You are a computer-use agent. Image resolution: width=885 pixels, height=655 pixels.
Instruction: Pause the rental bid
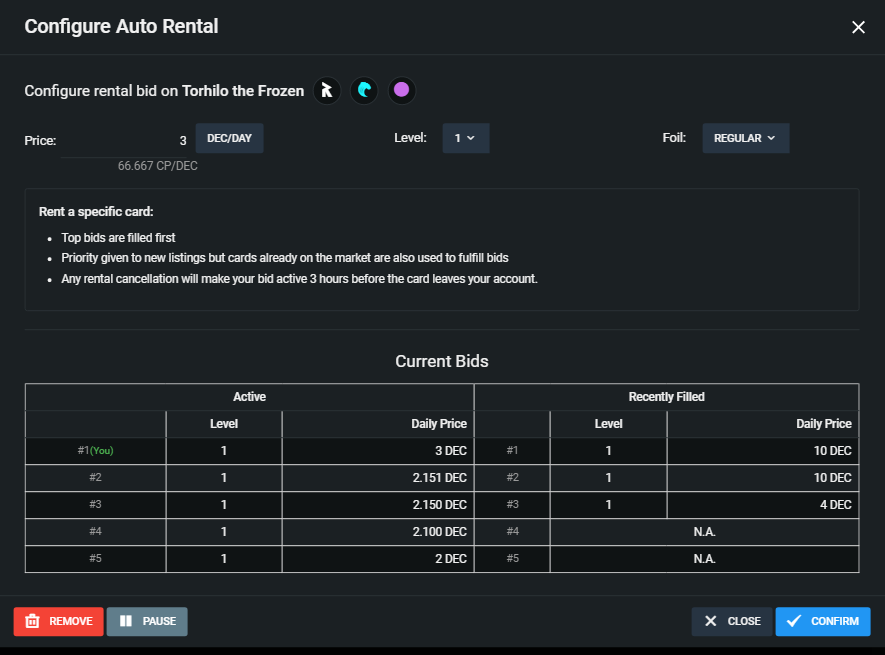pos(147,621)
